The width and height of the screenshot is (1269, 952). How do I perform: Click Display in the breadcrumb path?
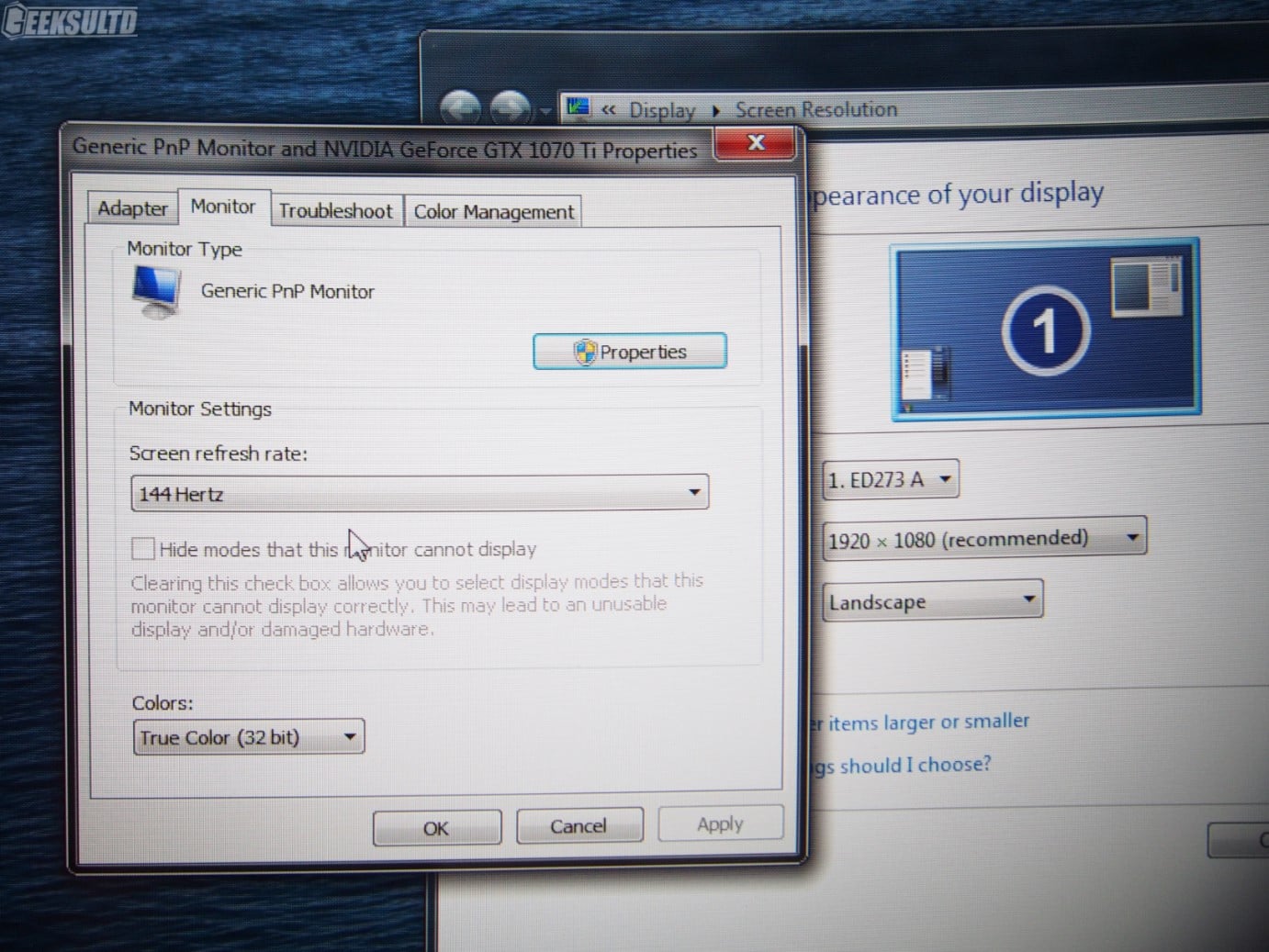click(x=661, y=110)
